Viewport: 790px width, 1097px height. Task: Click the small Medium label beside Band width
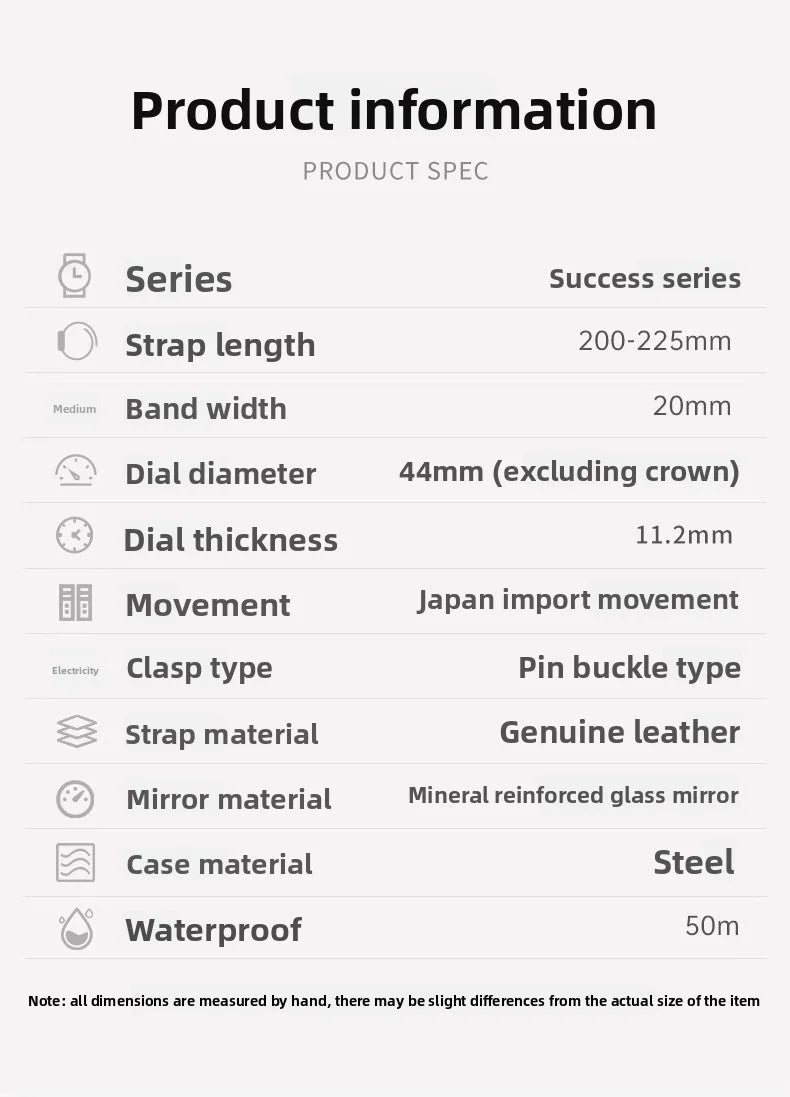(74, 409)
